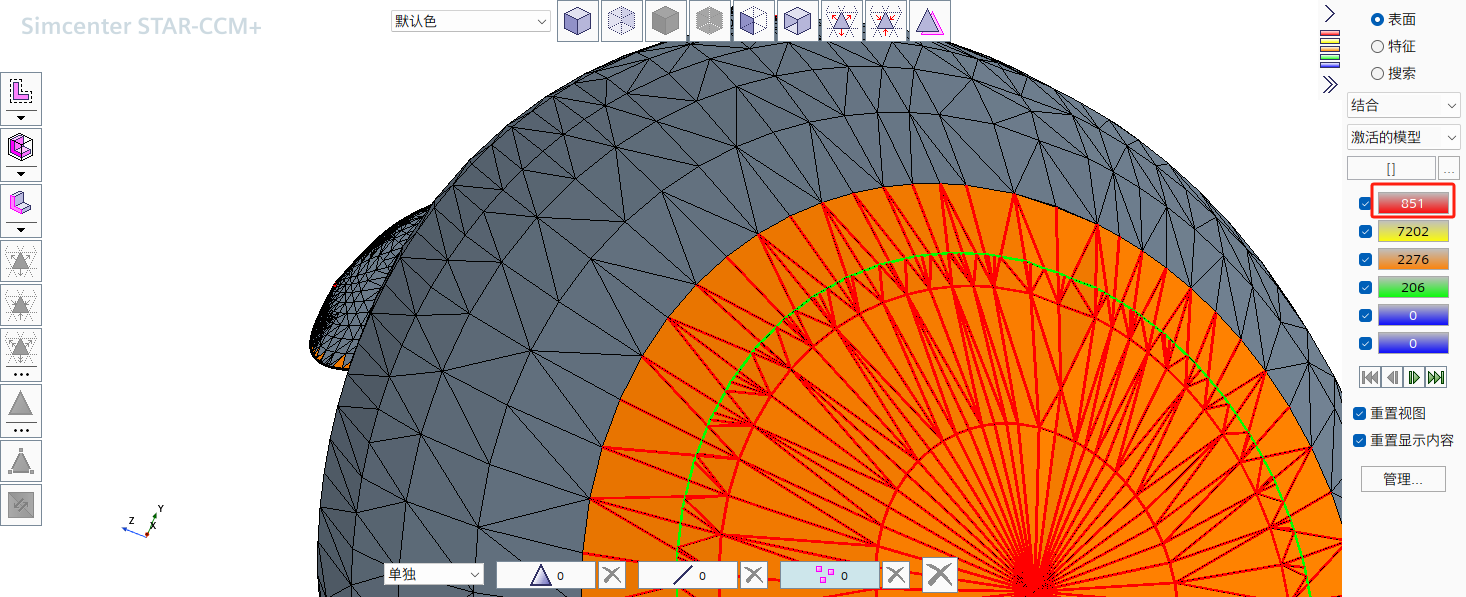Jump to last item navigation button
Image resolution: width=1466 pixels, height=597 pixels.
1436,378
